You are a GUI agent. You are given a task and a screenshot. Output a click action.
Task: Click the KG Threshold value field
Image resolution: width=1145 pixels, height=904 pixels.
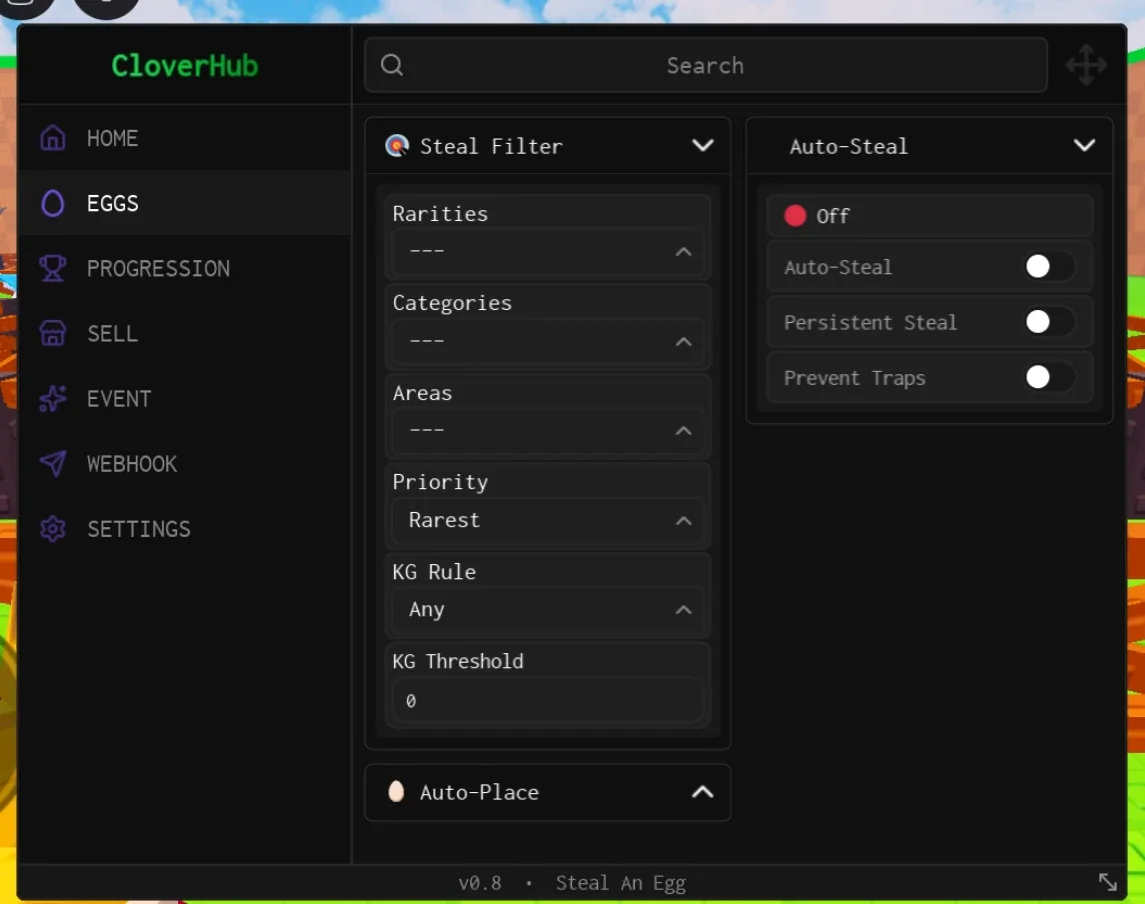[x=548, y=700]
